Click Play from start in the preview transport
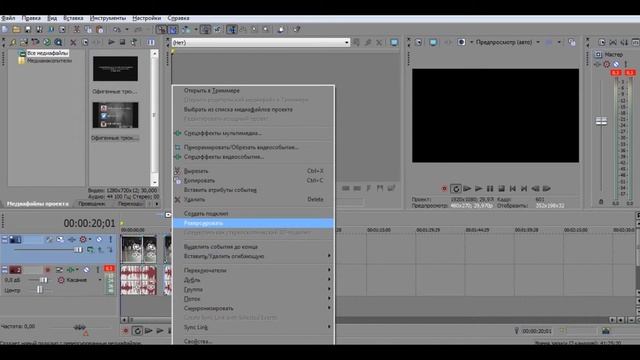 (467, 189)
